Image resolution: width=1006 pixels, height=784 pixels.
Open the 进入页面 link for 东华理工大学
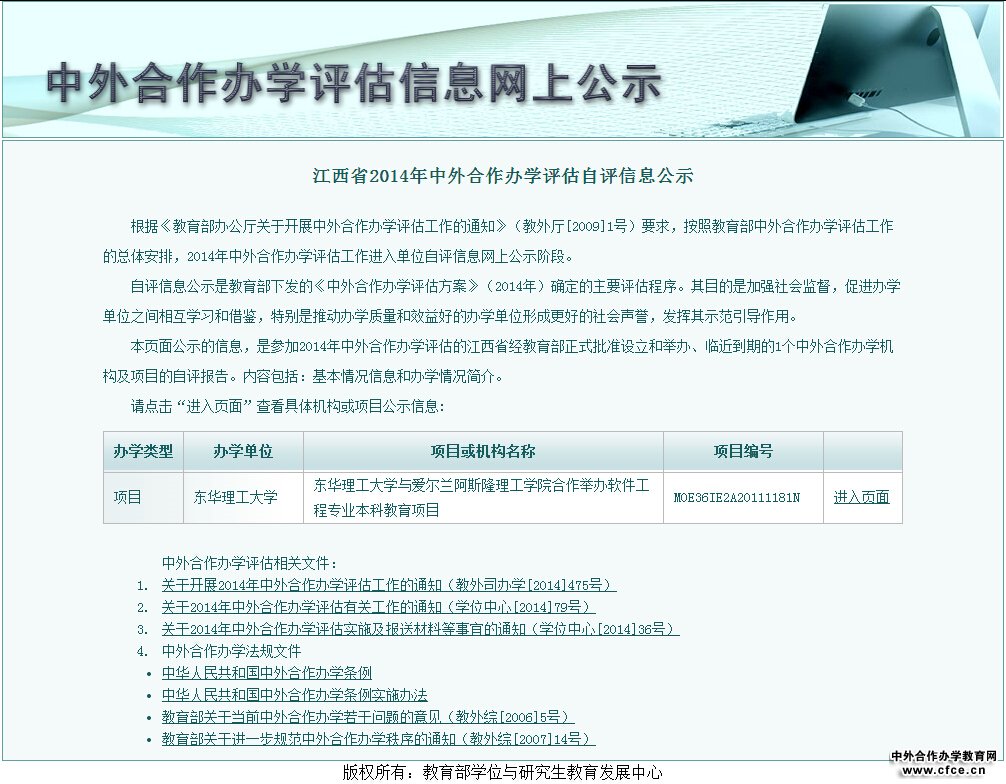coord(861,497)
